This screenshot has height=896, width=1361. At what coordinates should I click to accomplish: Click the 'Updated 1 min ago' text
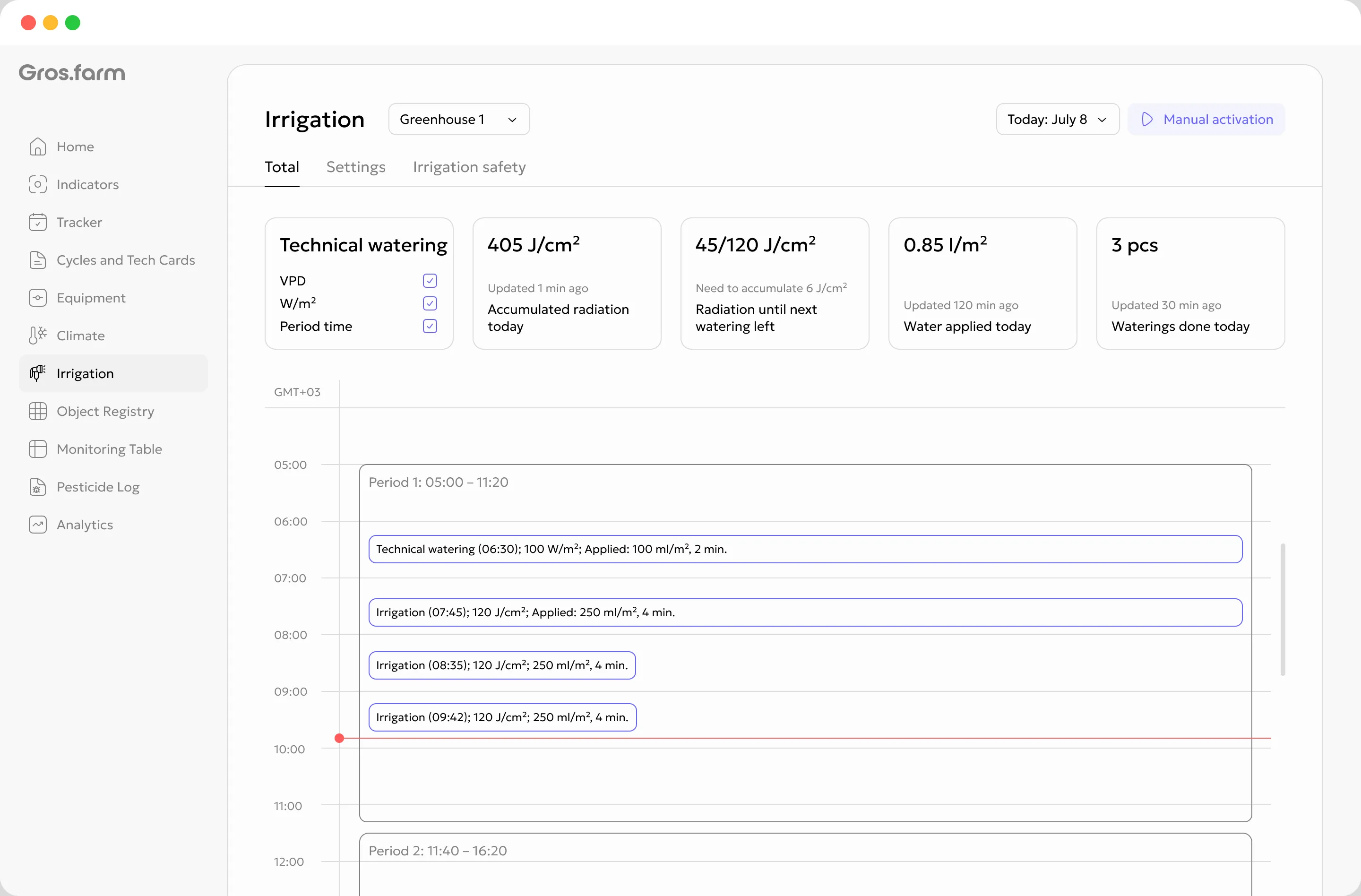point(537,288)
